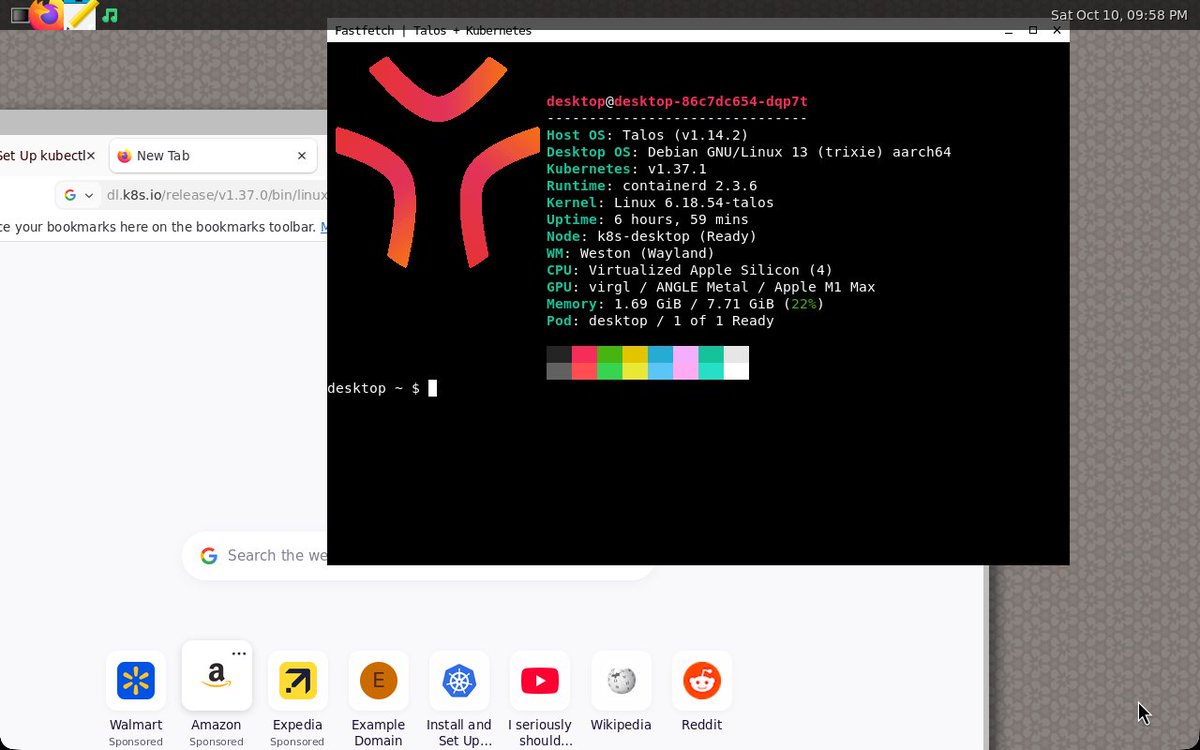1200x750 pixels.
Task: Close the Fastfetch terminal window
Action: coord(1056,31)
